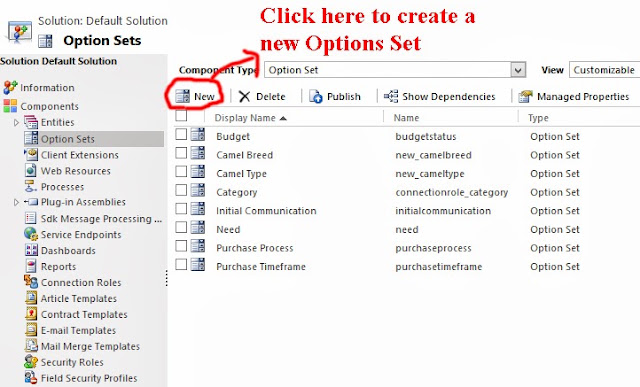Check the Need row checkbox
The width and height of the screenshot is (640, 387).
coord(181,227)
